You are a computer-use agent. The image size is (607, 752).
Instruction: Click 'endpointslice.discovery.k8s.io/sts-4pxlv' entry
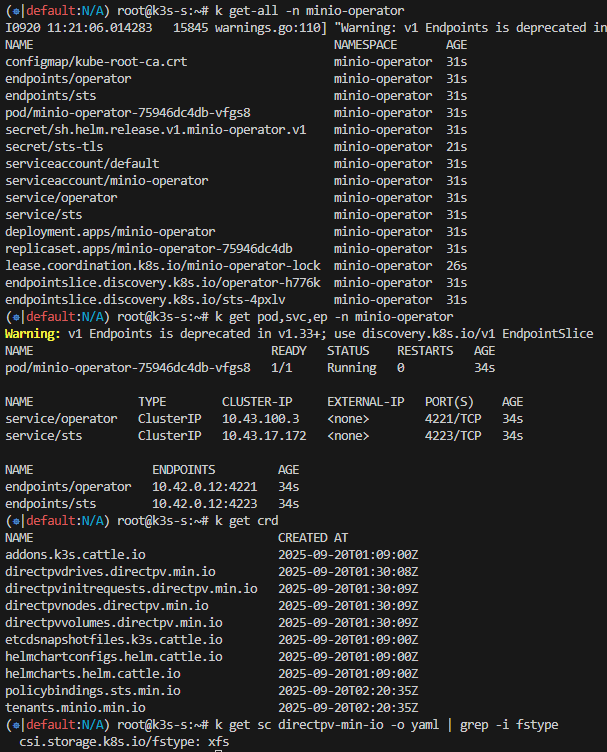[145, 300]
